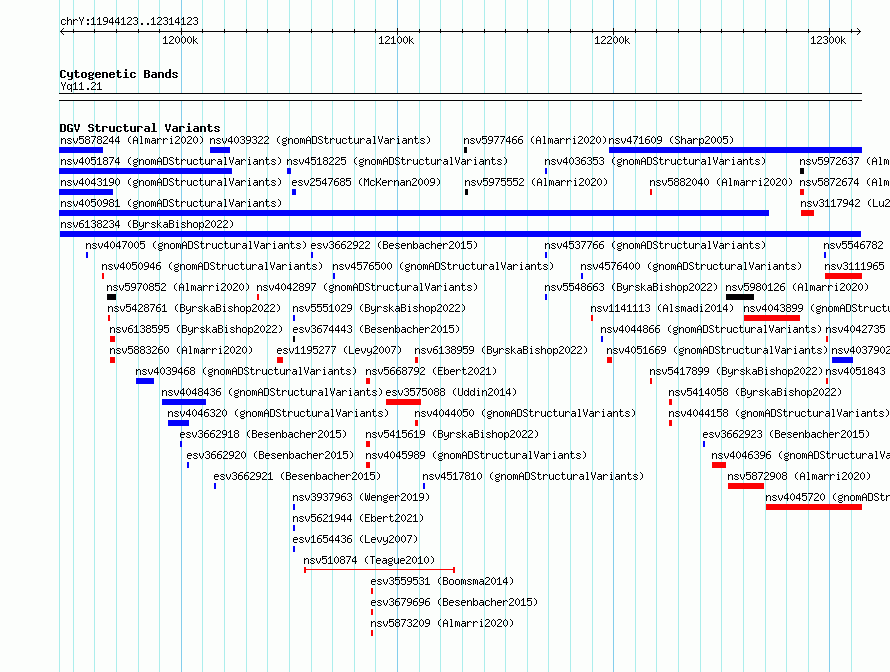The height and width of the screenshot is (672, 890).
Task: Click the red bar under nsv4045720
Action: click(x=814, y=507)
